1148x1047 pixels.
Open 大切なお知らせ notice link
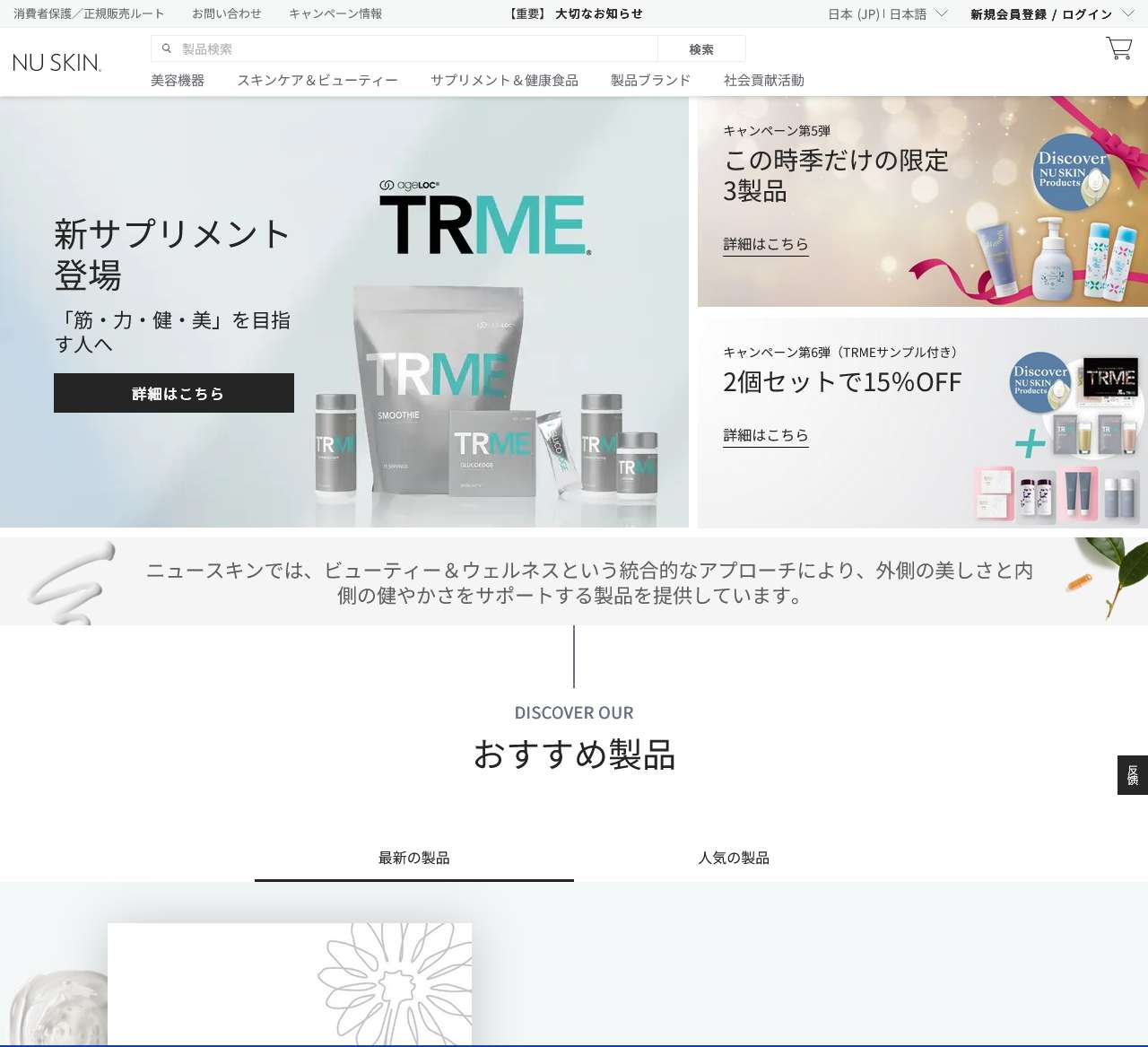tap(575, 13)
